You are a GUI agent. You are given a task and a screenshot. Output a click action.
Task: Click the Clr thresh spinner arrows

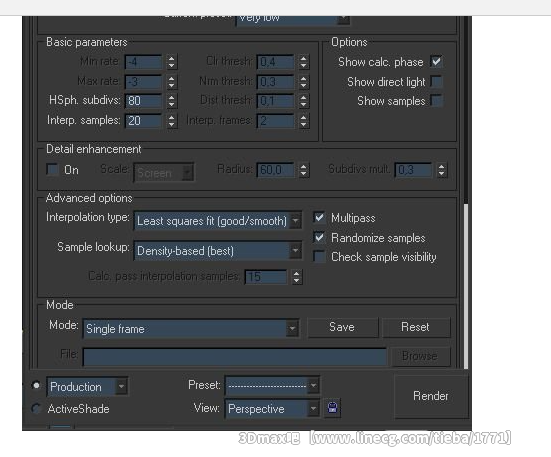click(304, 62)
